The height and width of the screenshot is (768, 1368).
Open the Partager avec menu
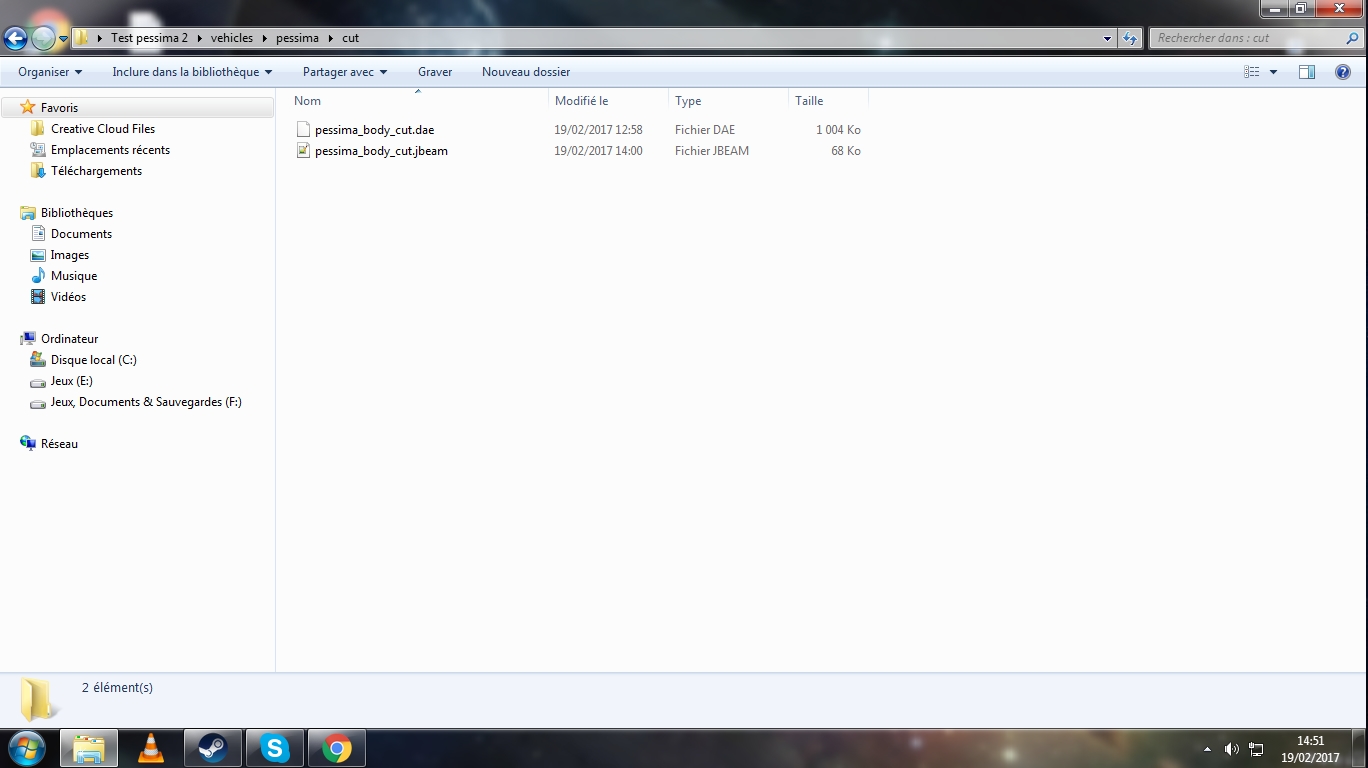(x=345, y=72)
